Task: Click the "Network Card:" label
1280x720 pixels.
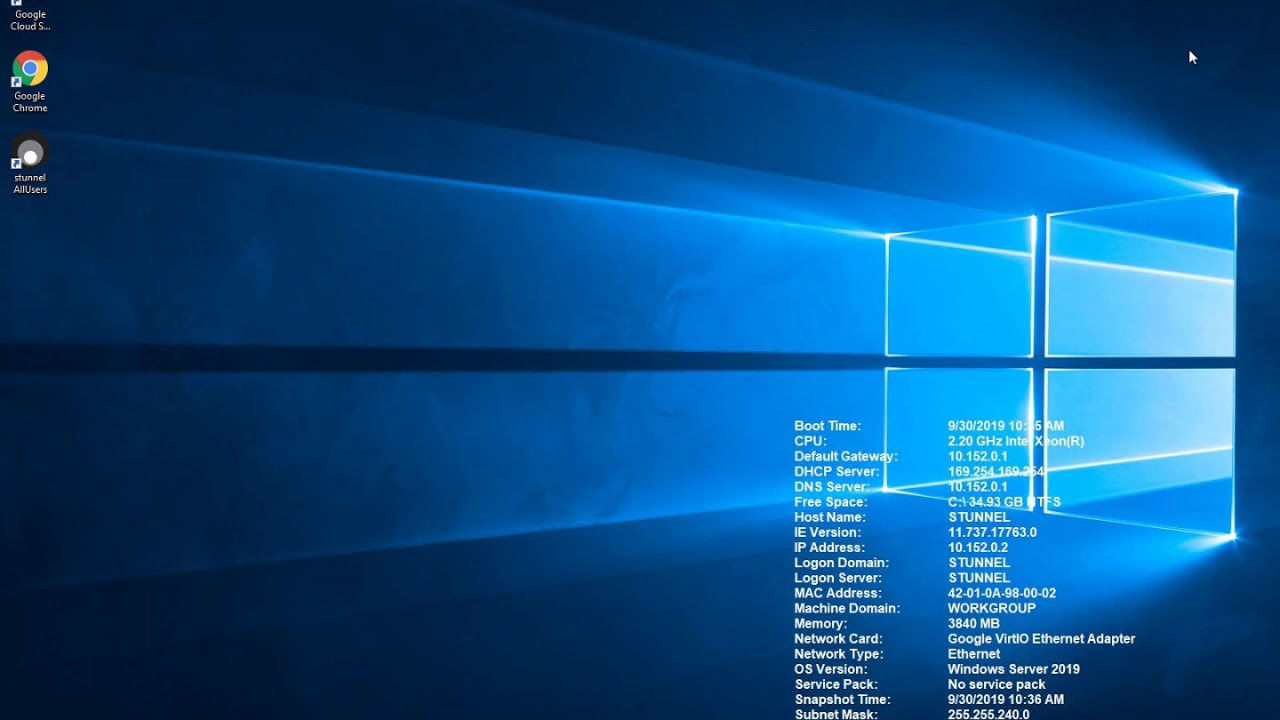Action: [838, 638]
